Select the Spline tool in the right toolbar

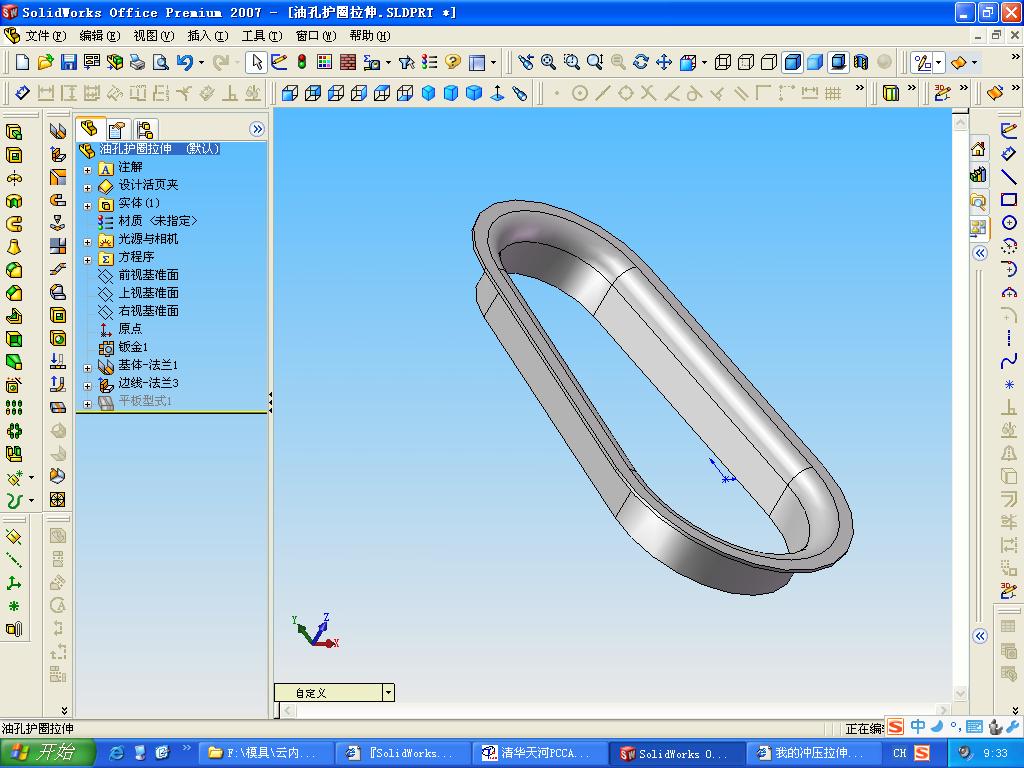[1009, 361]
